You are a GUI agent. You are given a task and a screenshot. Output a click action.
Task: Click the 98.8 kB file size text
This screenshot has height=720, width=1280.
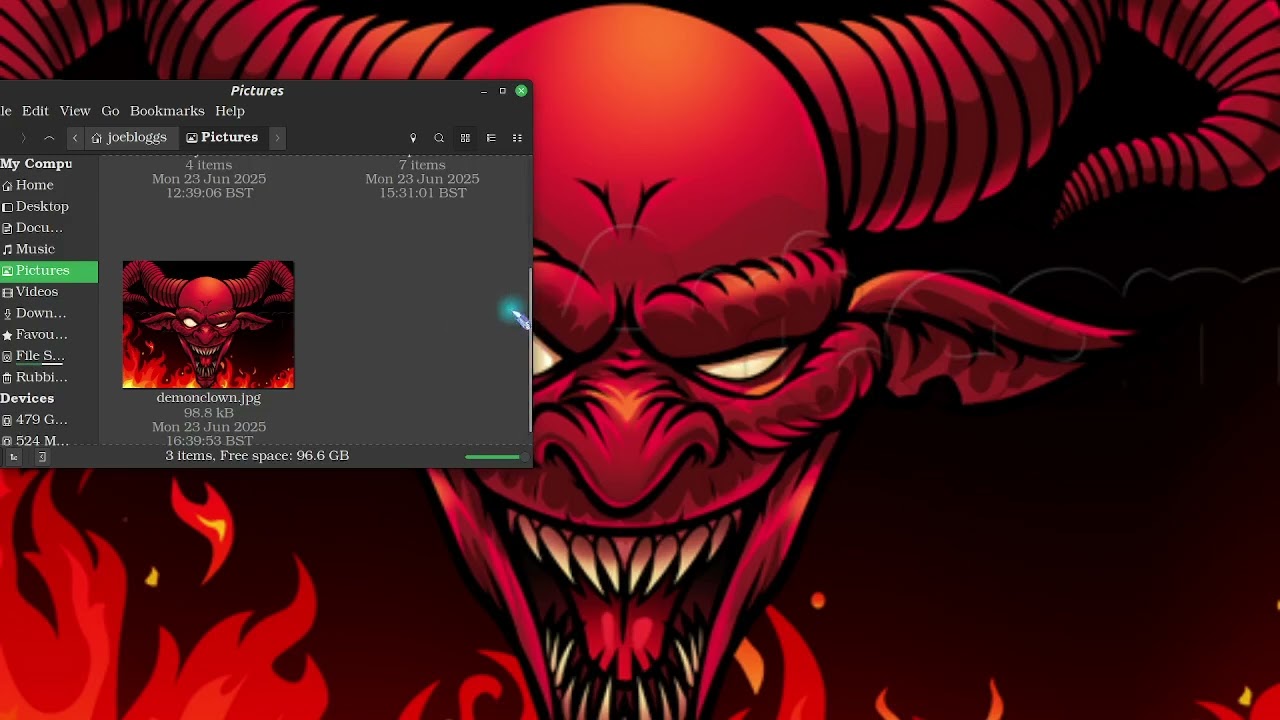pyautogui.click(x=208, y=413)
